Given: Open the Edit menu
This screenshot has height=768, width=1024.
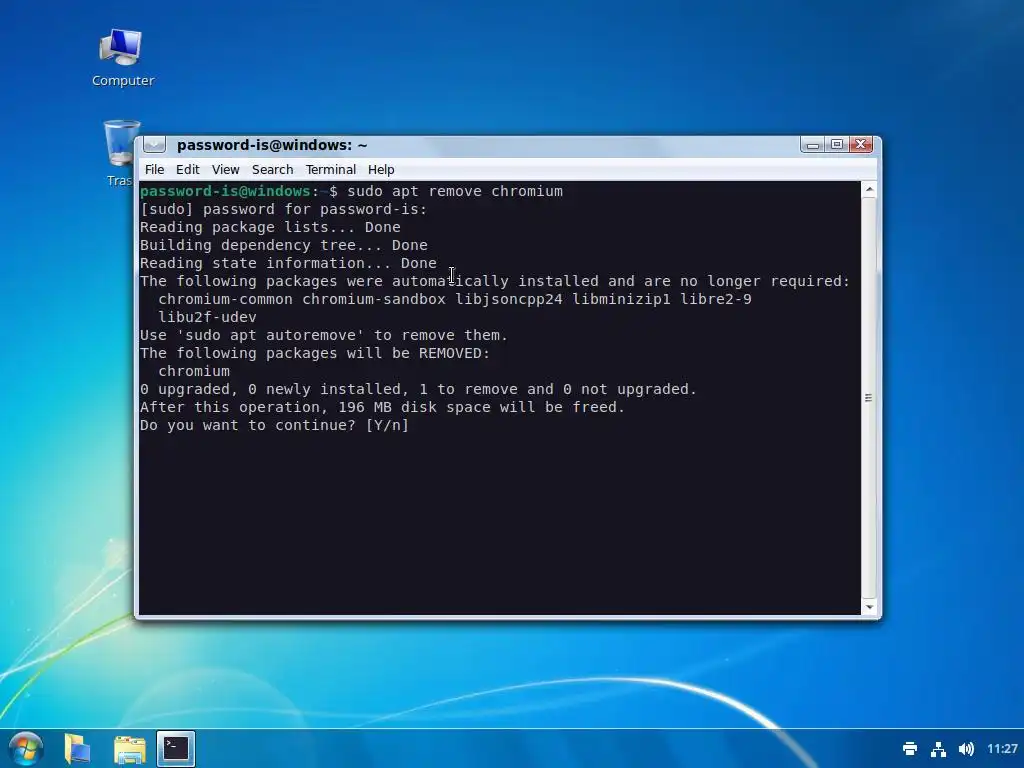Looking at the screenshot, I should click(x=187, y=170).
